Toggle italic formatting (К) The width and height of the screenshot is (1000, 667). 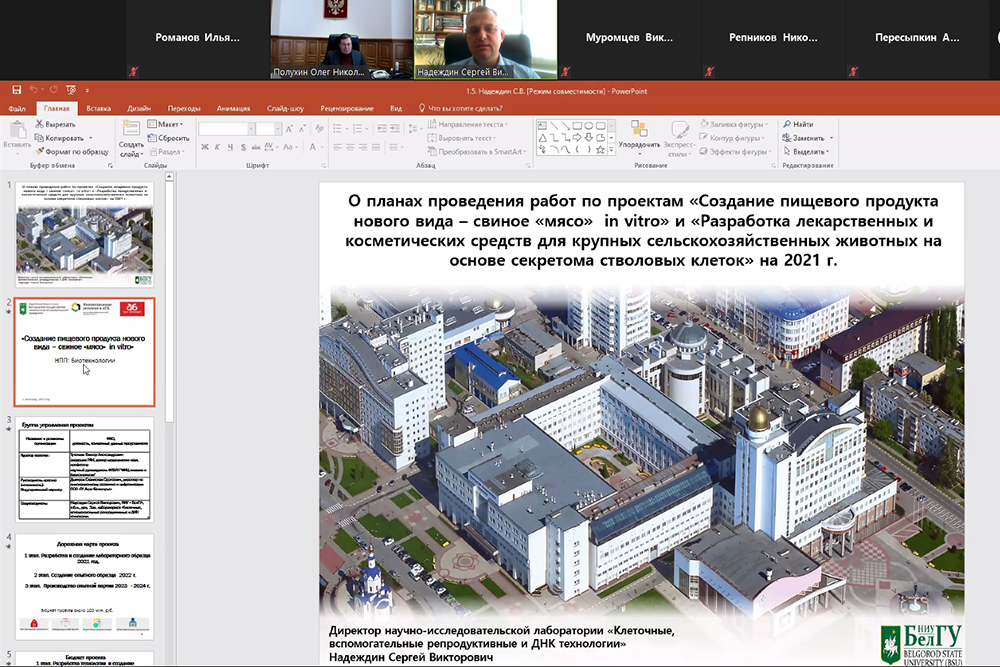pyautogui.click(x=218, y=148)
